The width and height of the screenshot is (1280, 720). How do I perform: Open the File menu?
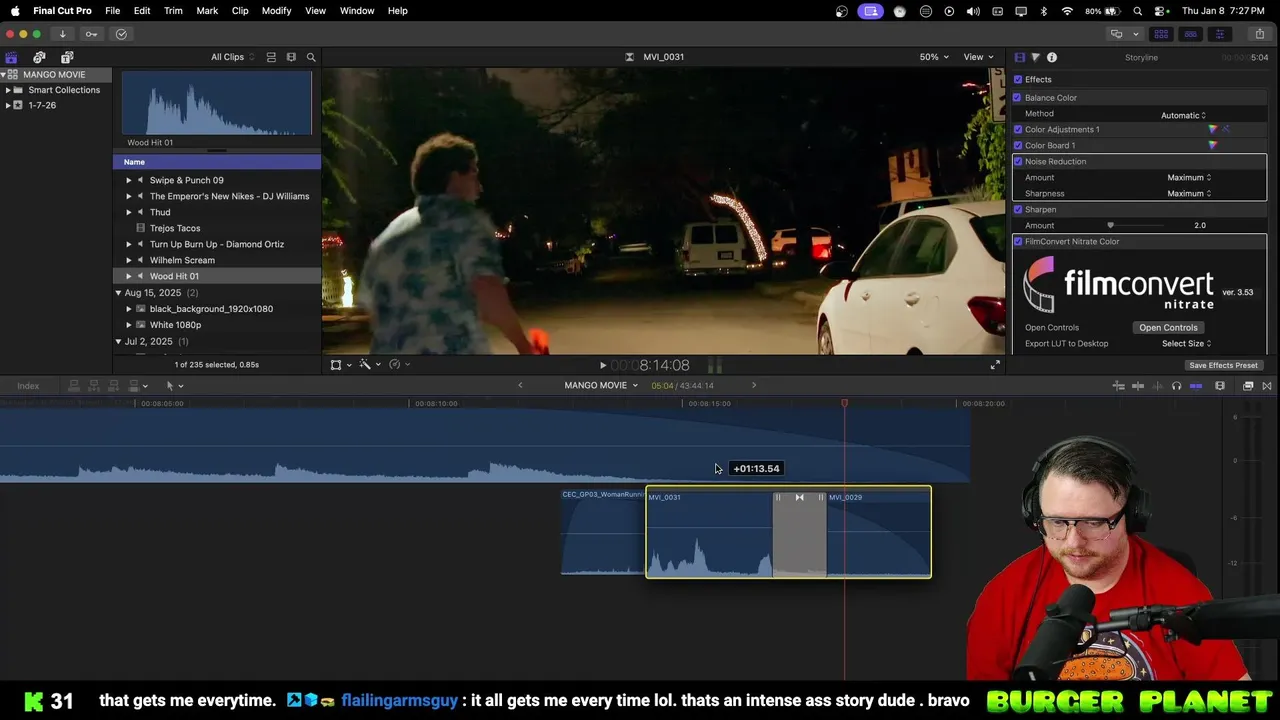tap(112, 11)
